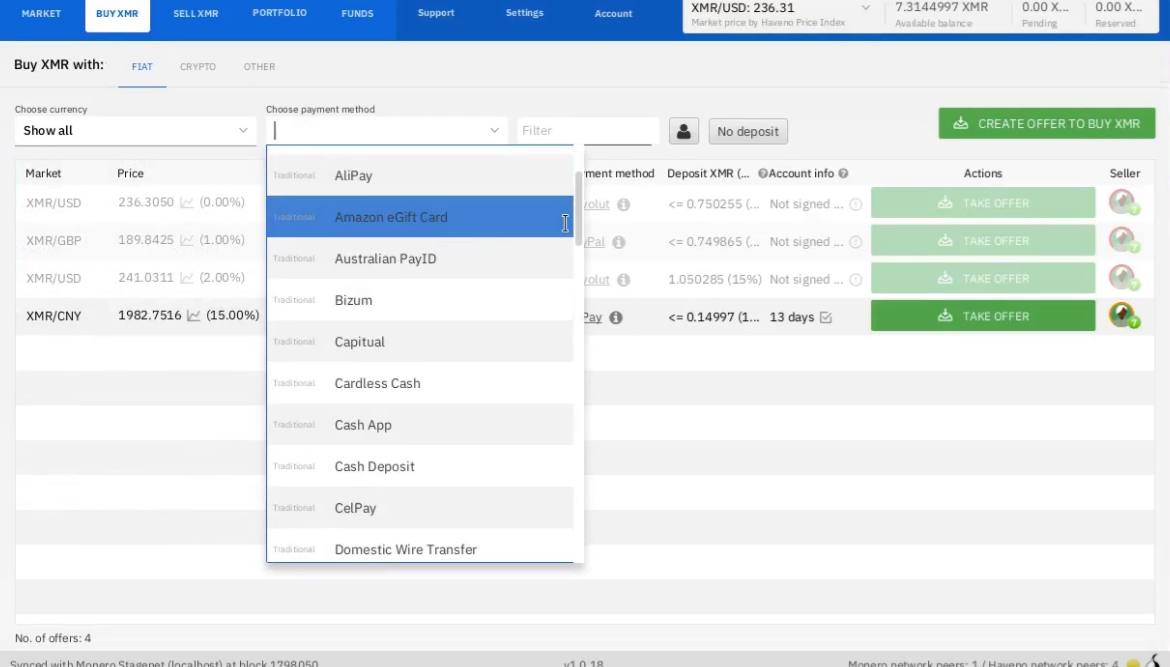
Task: Click the Filter text field
Action: (x=588, y=131)
